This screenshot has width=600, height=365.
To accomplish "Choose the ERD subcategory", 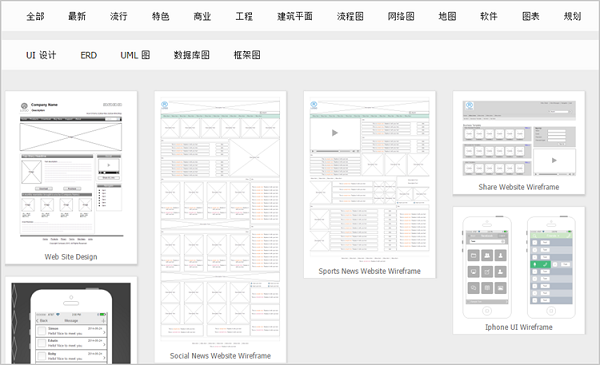I will point(88,55).
